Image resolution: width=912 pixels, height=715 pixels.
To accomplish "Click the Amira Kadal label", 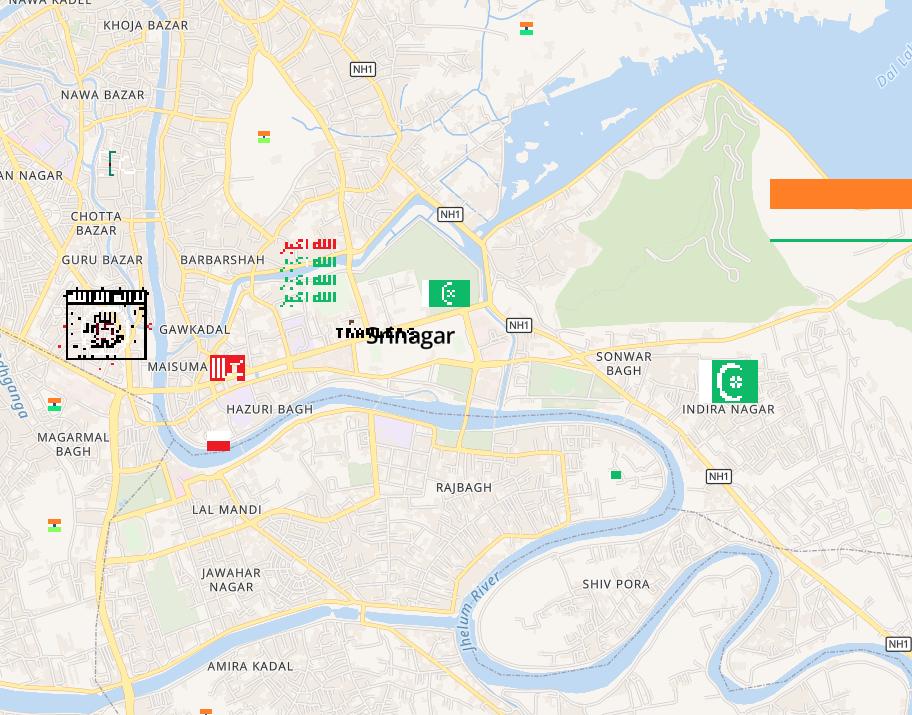I will click(250, 666).
